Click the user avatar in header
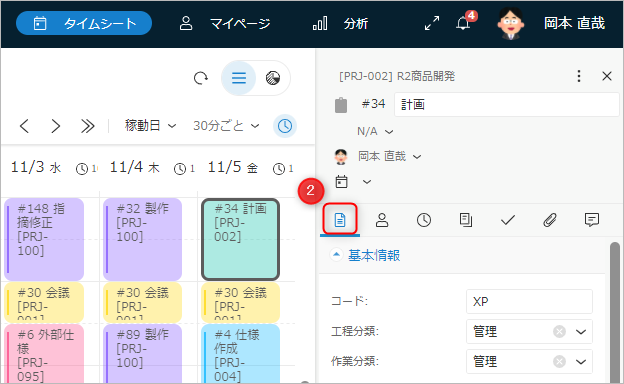This screenshot has width=624, height=384. coord(511,23)
